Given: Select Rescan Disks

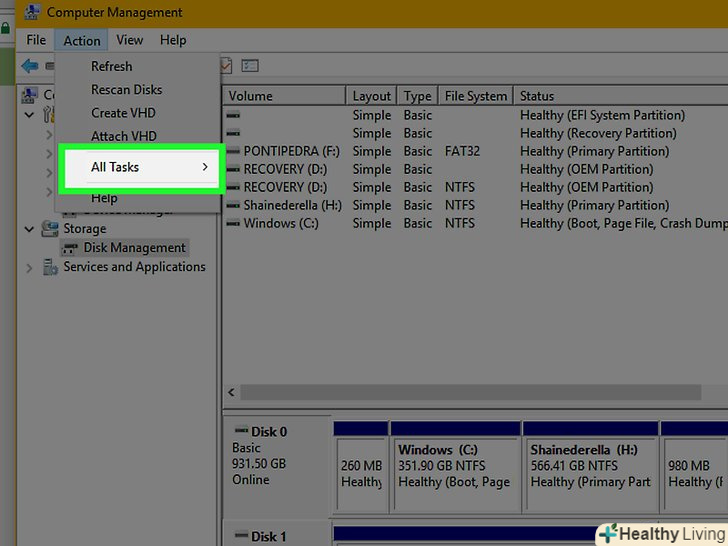Looking at the screenshot, I should point(126,90).
